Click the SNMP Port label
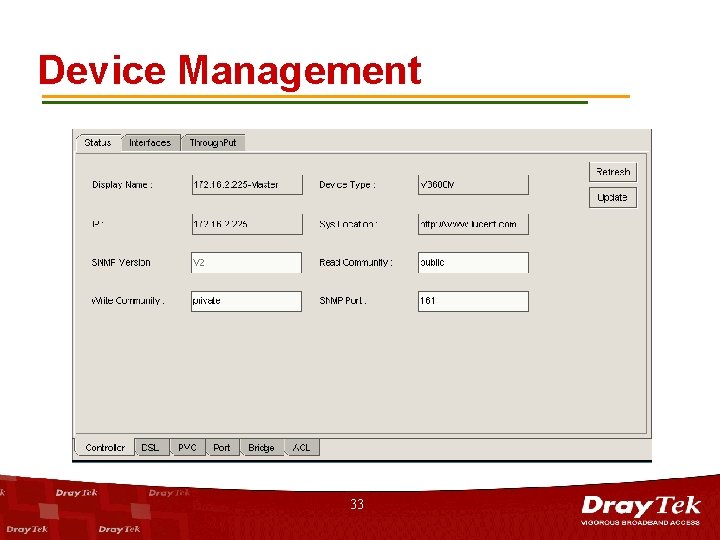The image size is (720, 540). [x=343, y=301]
